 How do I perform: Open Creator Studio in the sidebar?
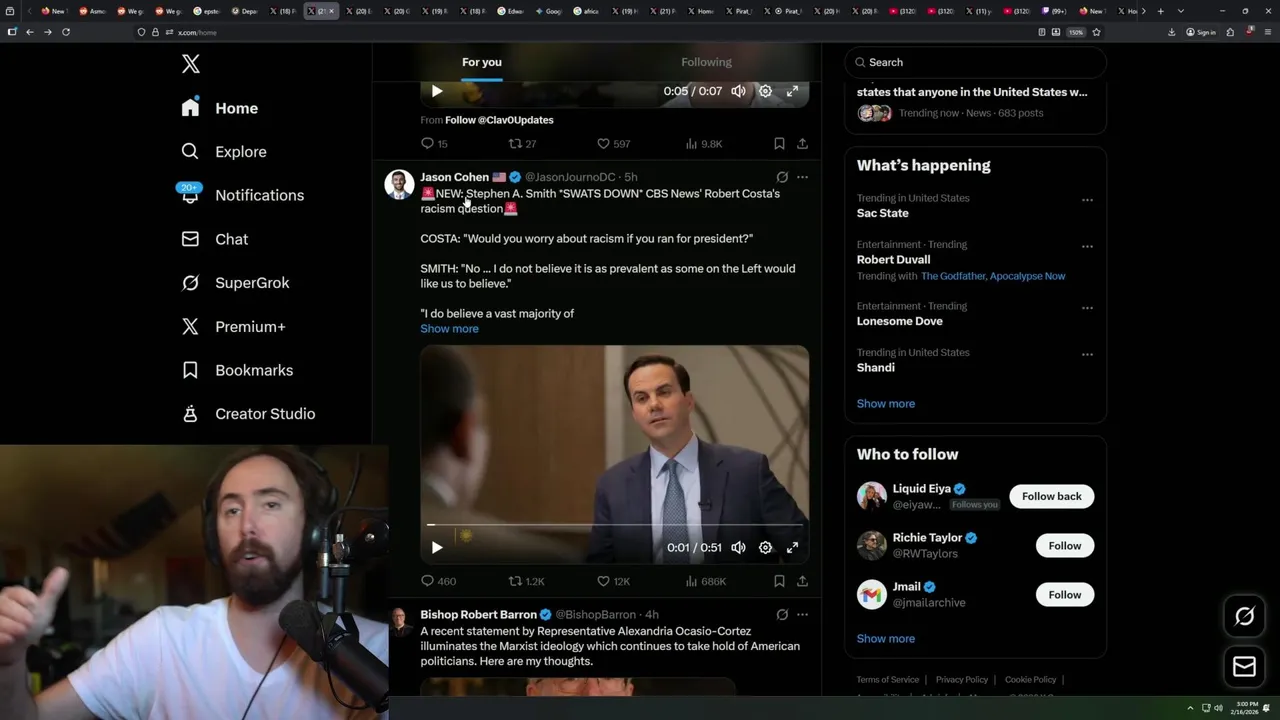[248, 414]
